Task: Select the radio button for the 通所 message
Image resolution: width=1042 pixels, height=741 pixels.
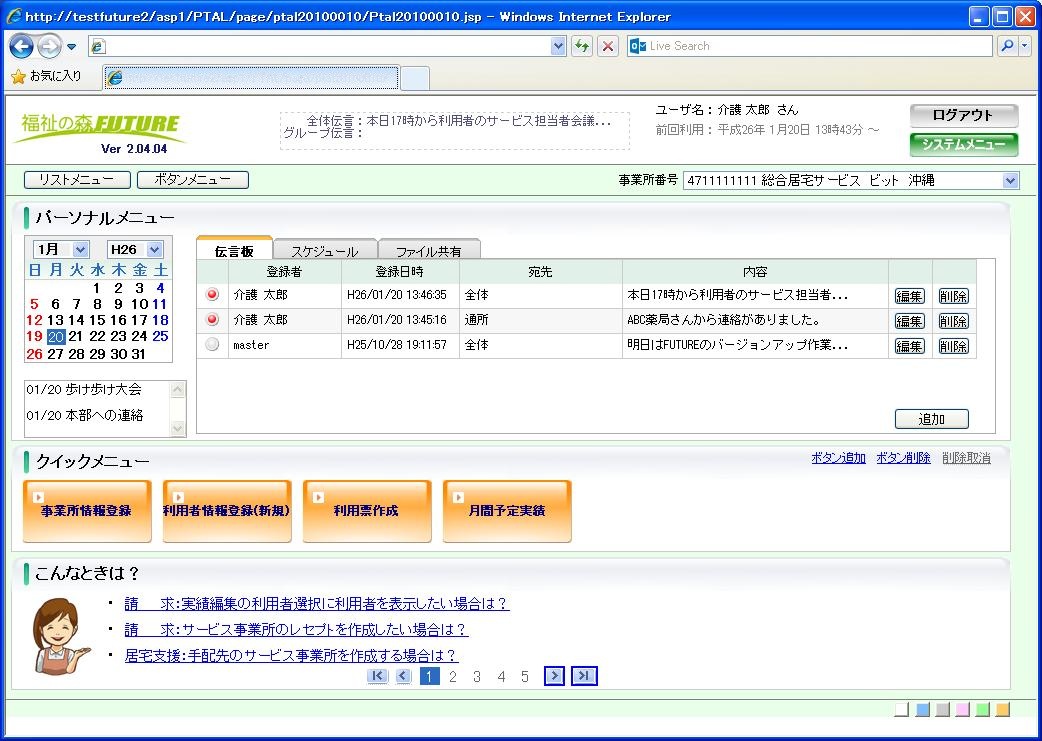Action: pyautogui.click(x=212, y=320)
